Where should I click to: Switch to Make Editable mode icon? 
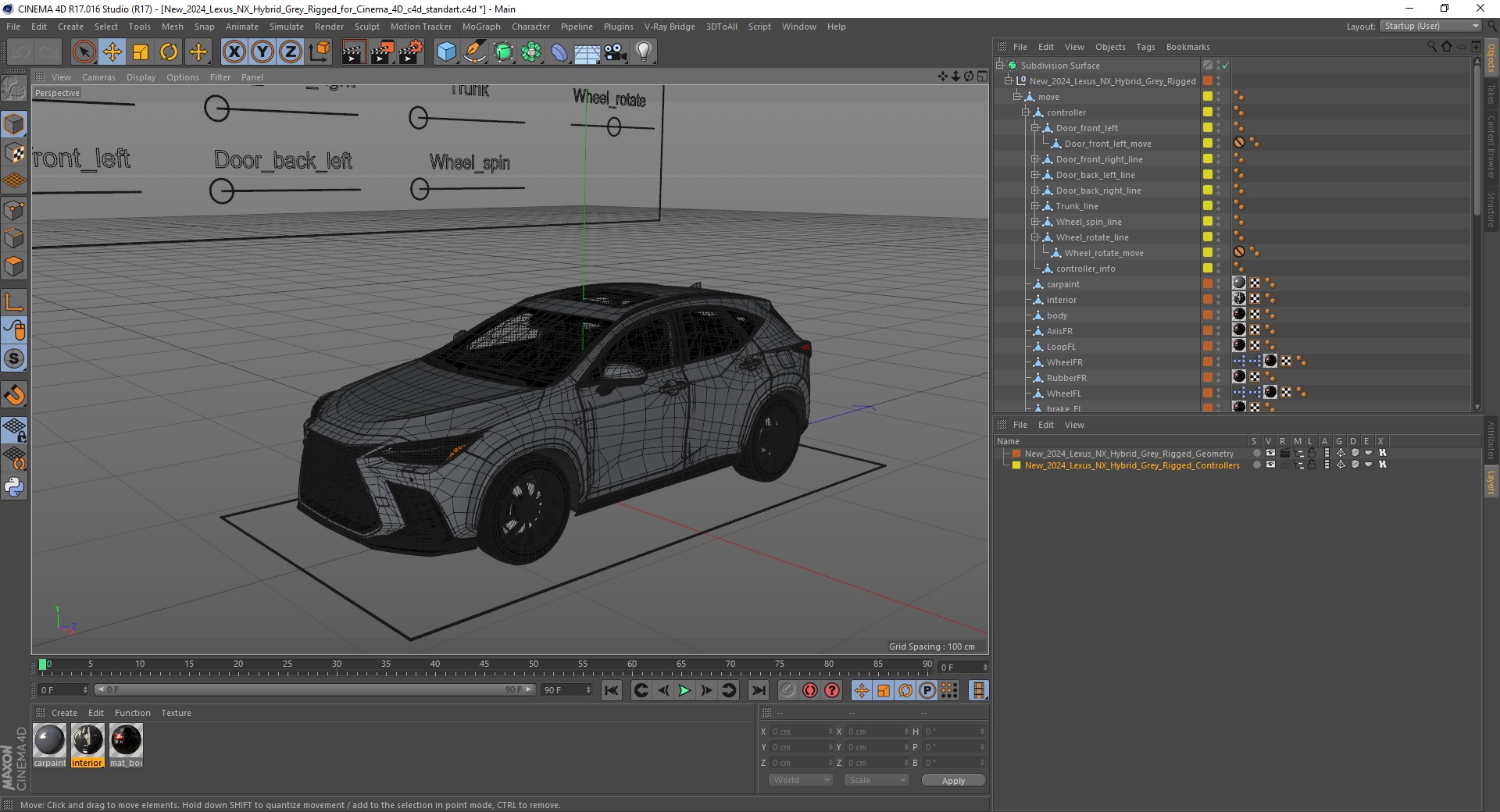(x=14, y=90)
